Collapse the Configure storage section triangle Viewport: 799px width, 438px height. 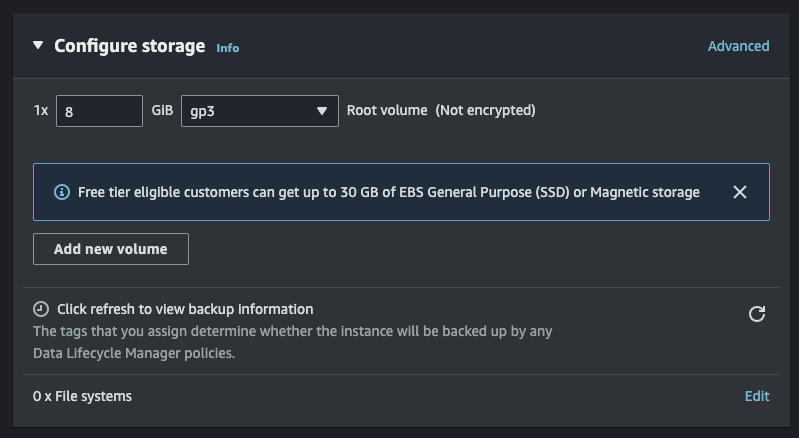pos(38,45)
